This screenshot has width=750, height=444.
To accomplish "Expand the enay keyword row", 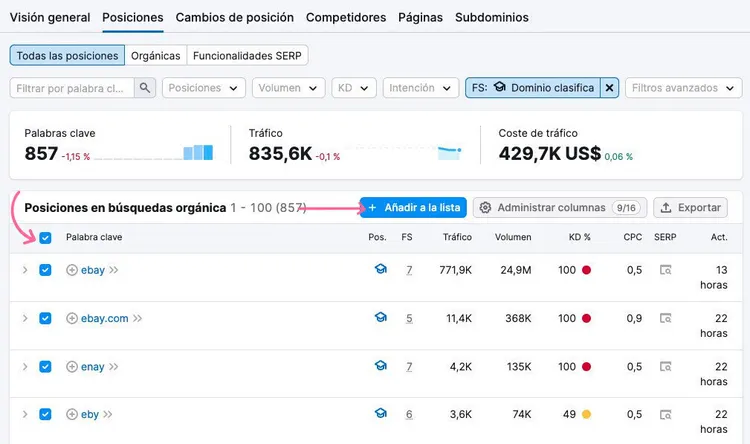I will point(25,367).
